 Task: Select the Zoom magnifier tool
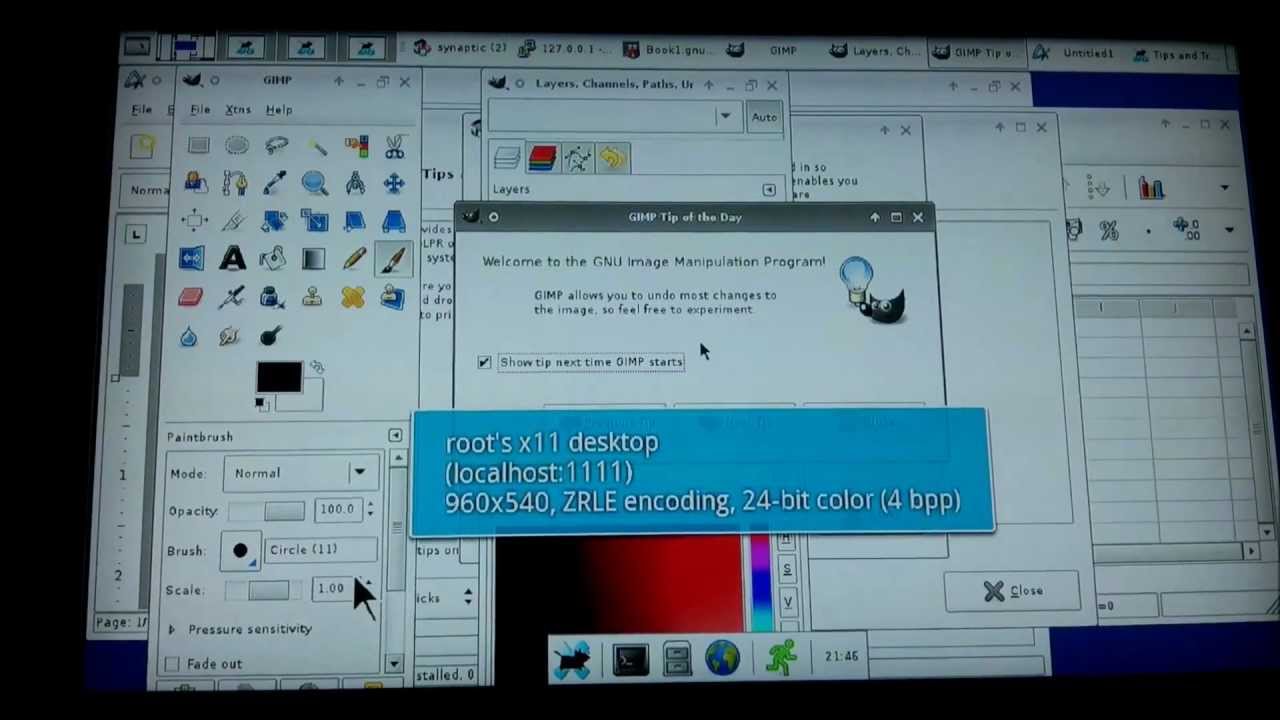coord(314,183)
